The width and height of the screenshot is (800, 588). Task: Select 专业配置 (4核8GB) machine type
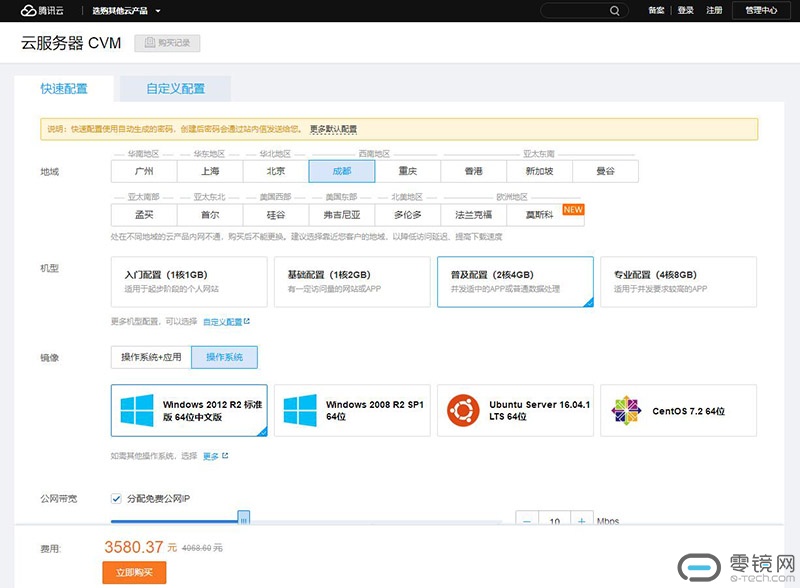pos(679,282)
